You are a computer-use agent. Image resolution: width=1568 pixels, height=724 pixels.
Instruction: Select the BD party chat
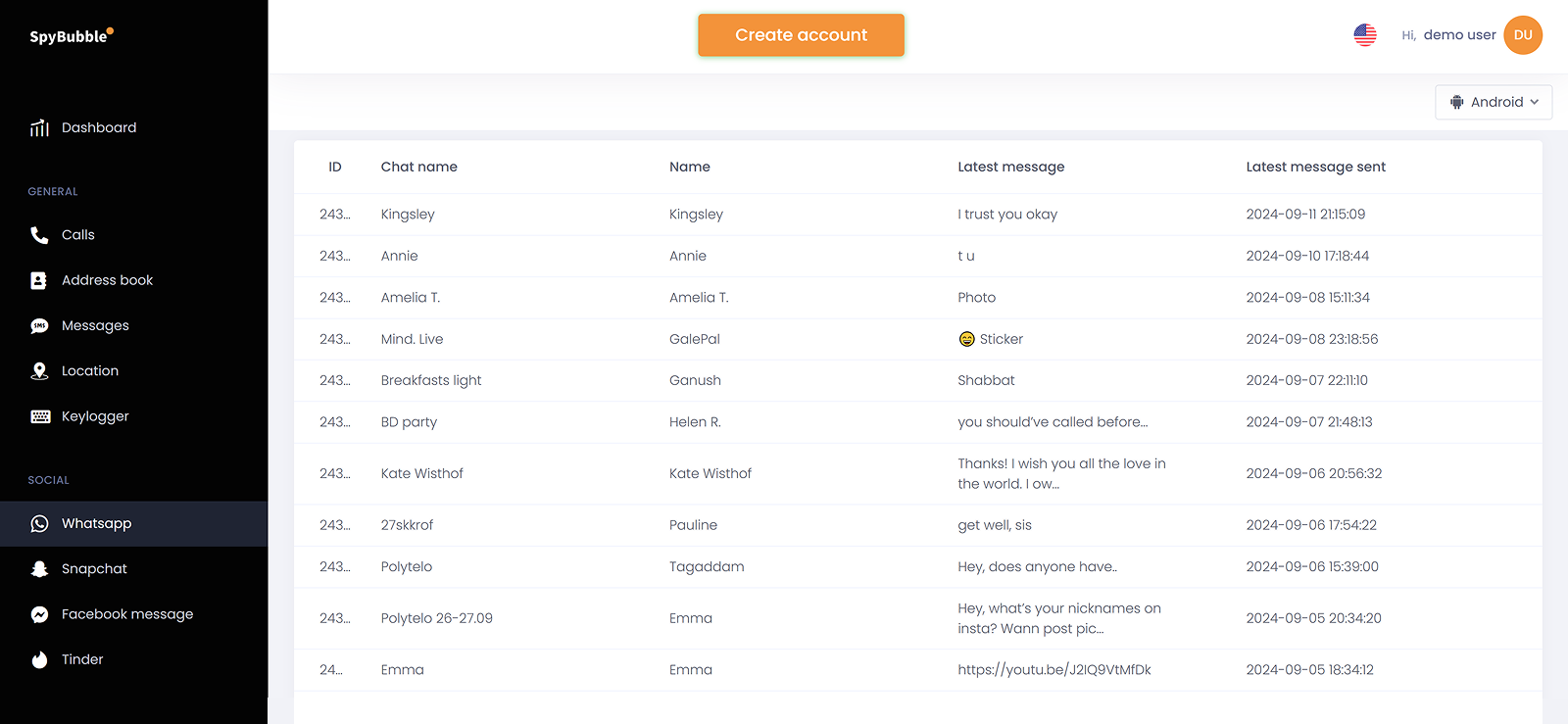(x=410, y=422)
